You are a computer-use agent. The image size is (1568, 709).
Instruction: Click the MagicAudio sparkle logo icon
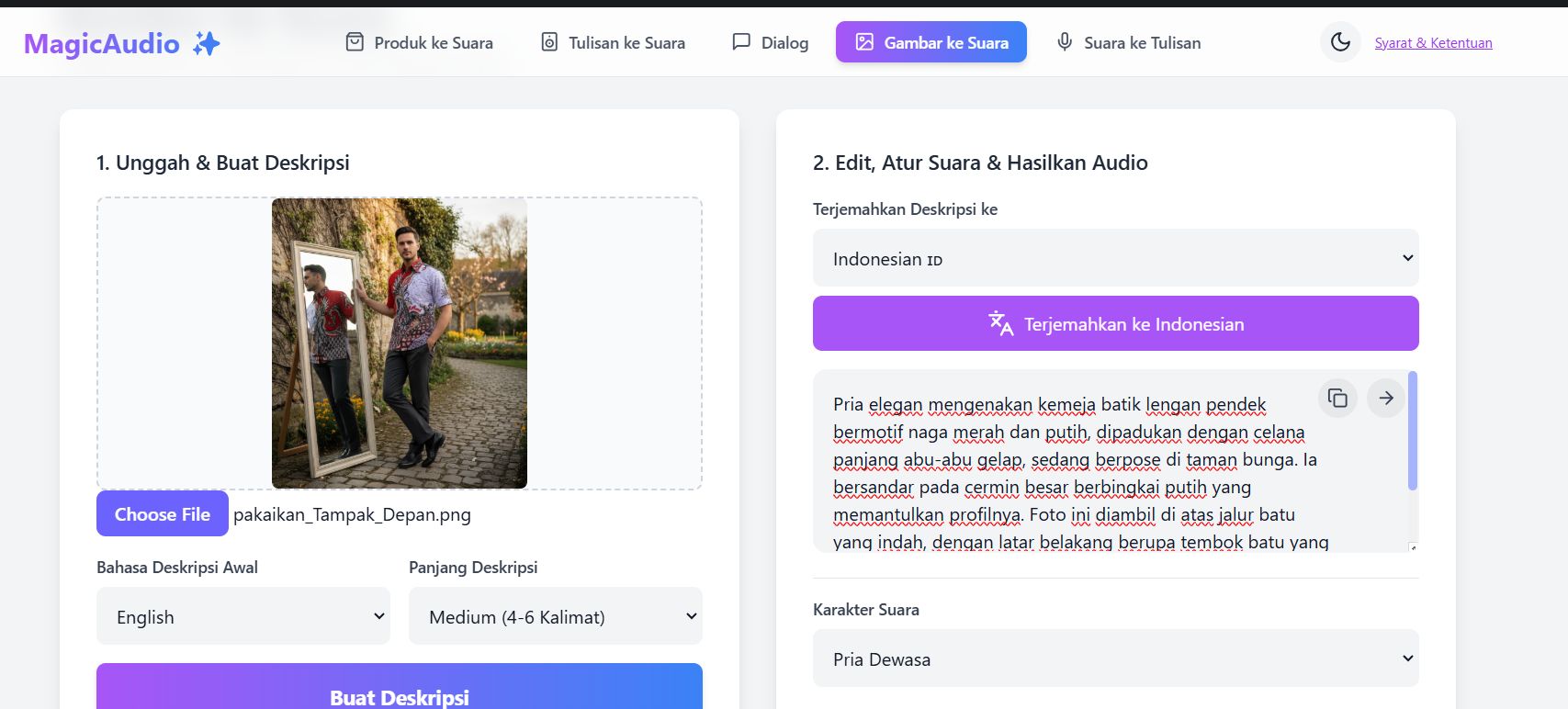pos(207,43)
